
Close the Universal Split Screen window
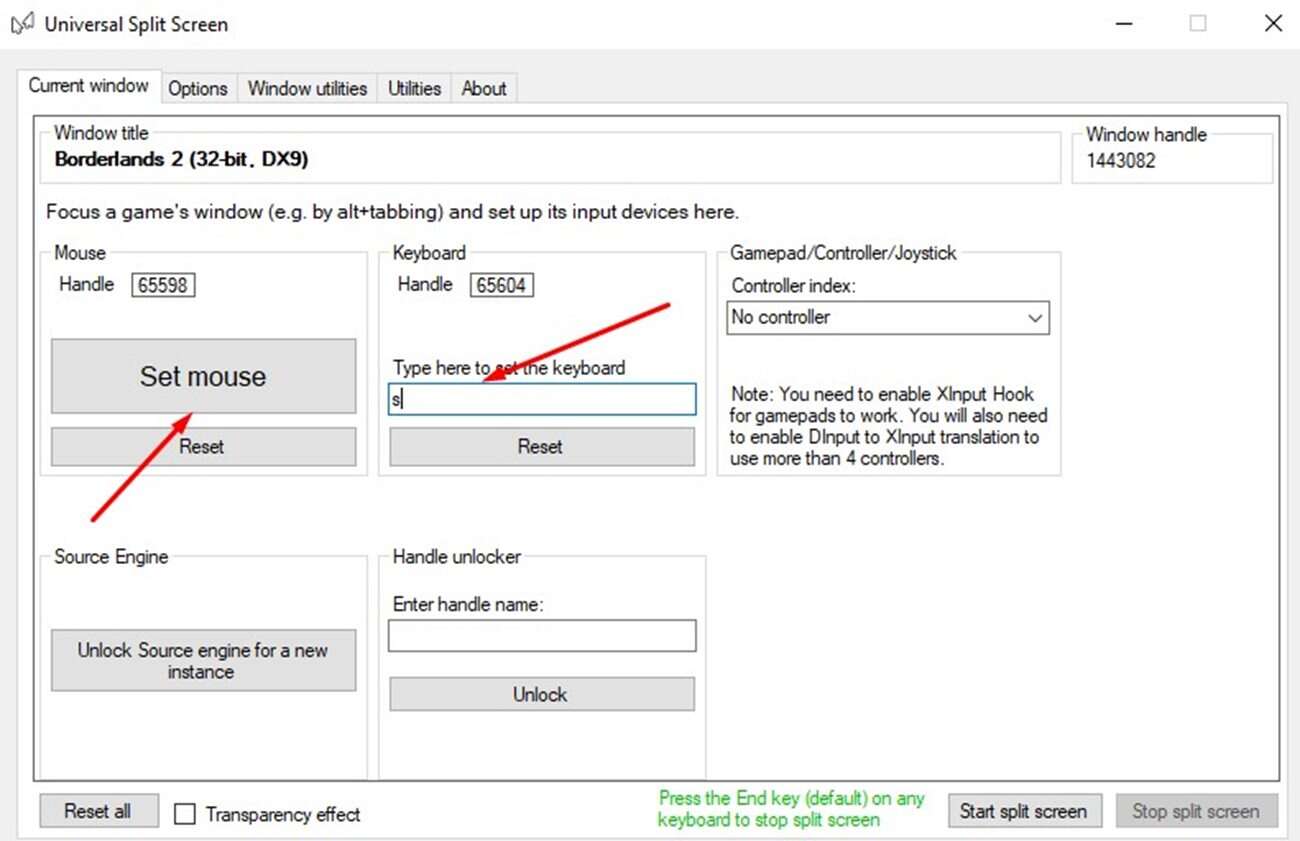coord(1273,24)
